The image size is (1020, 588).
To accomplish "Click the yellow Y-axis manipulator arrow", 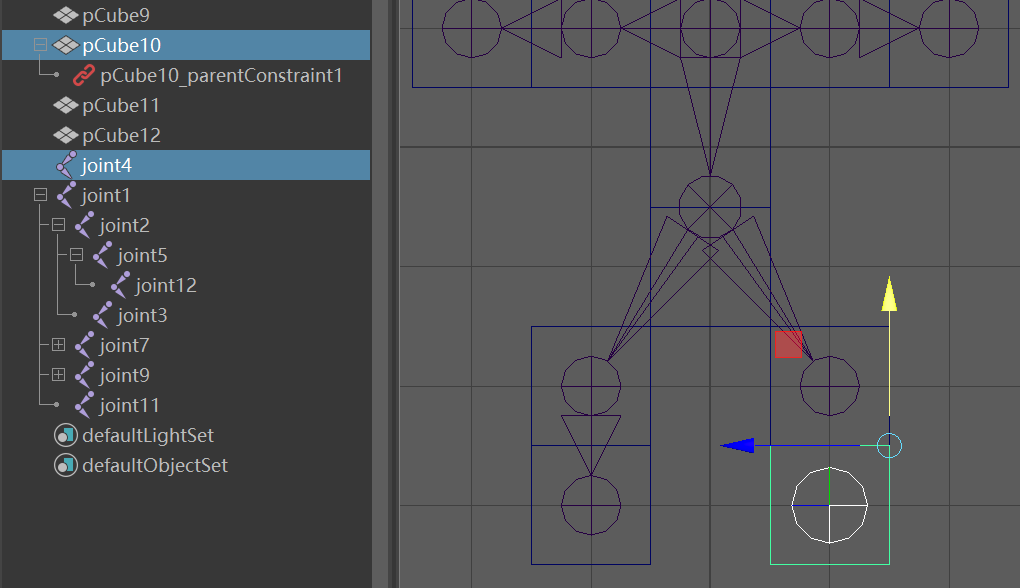I will tap(888, 295).
